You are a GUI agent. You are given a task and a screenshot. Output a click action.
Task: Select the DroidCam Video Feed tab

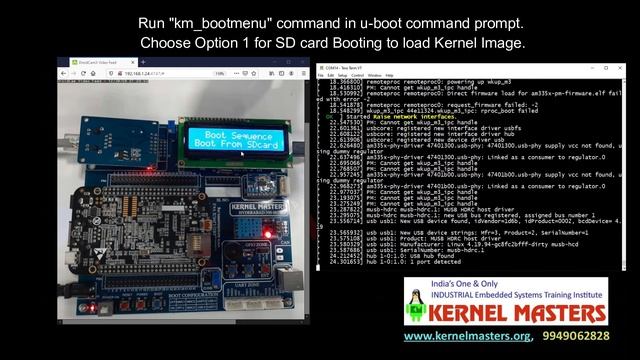[x=103, y=62]
